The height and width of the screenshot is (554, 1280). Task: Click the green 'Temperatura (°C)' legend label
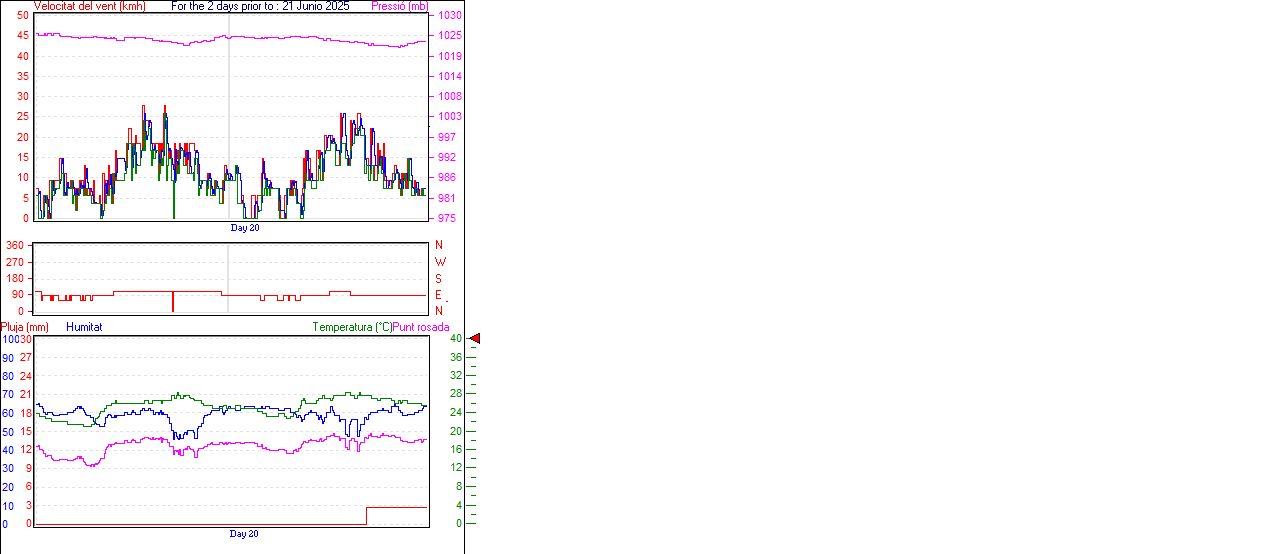pos(352,327)
